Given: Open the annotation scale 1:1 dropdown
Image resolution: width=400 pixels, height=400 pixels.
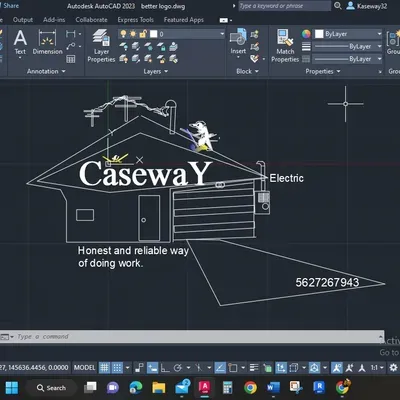Looking at the screenshot, I should pyautogui.click(x=377, y=368).
